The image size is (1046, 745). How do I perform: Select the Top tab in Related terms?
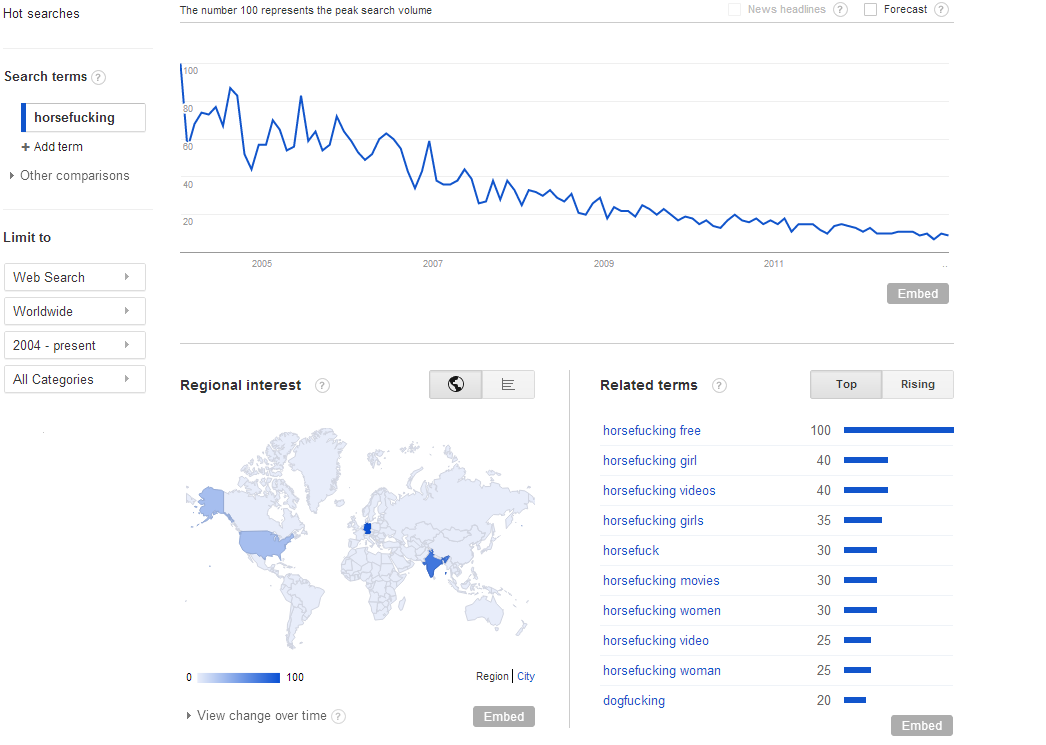[x=846, y=384]
